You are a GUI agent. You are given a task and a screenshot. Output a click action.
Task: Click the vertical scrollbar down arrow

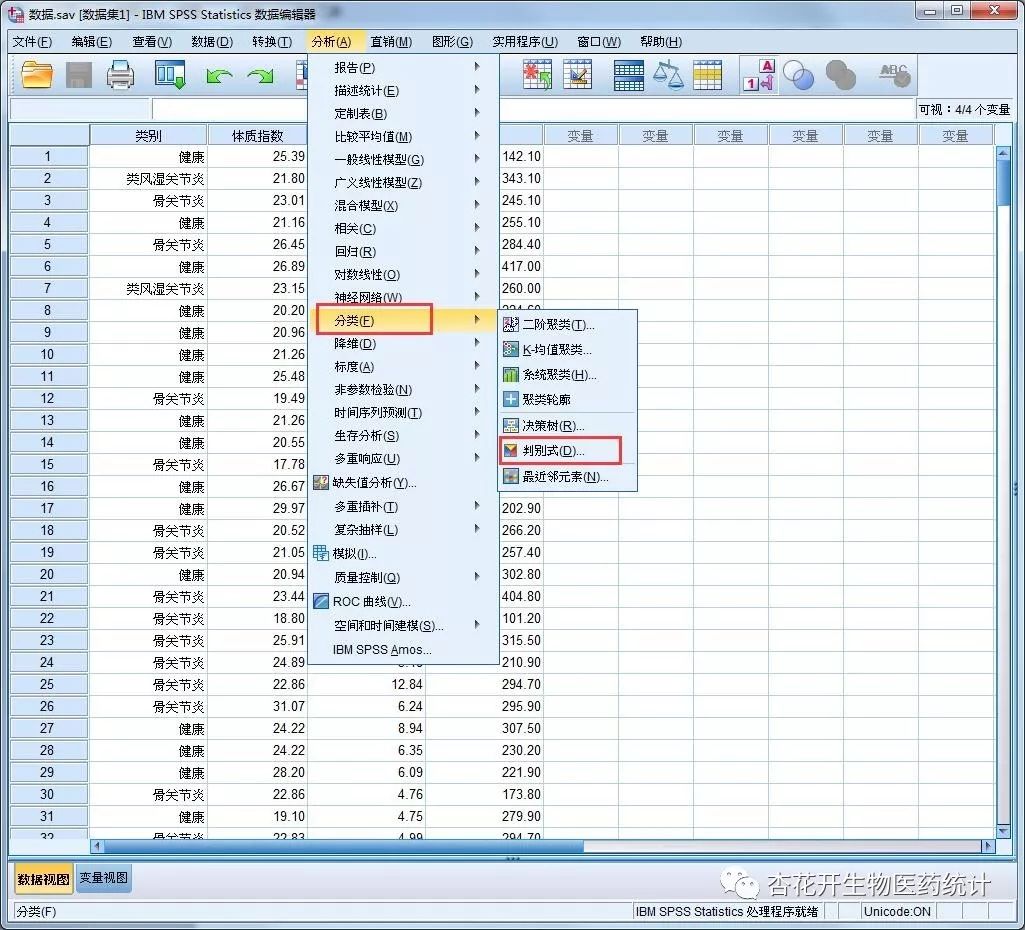[x=1003, y=831]
